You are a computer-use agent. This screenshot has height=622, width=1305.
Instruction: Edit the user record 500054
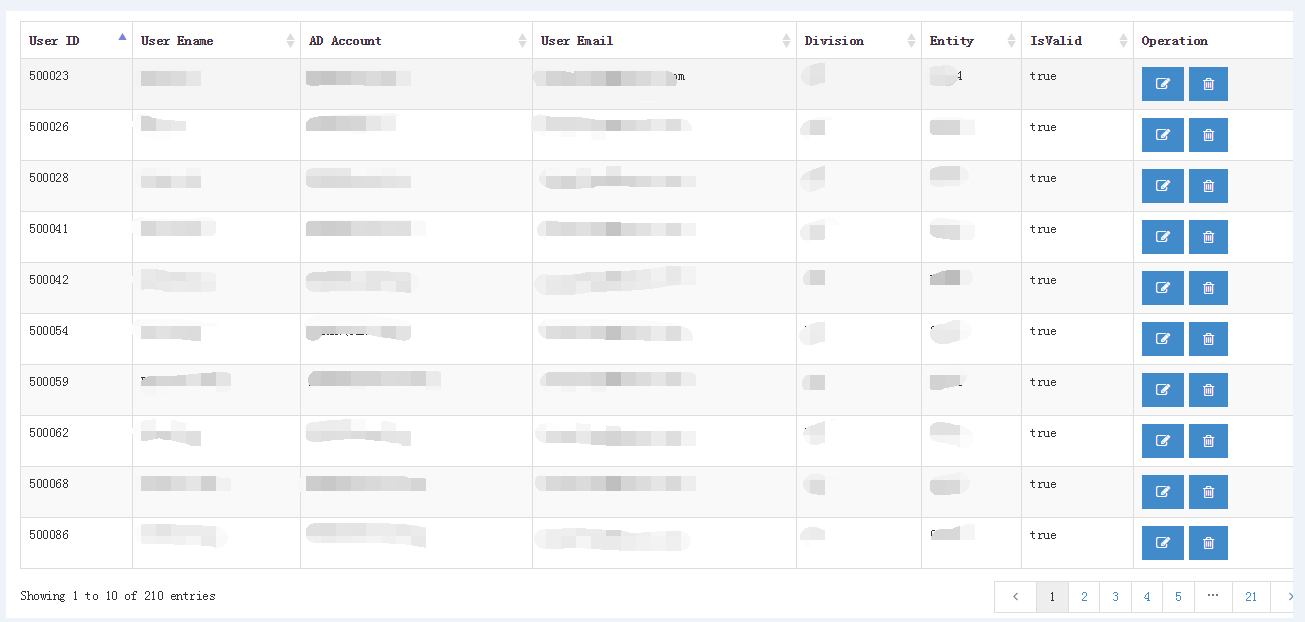coord(1163,339)
